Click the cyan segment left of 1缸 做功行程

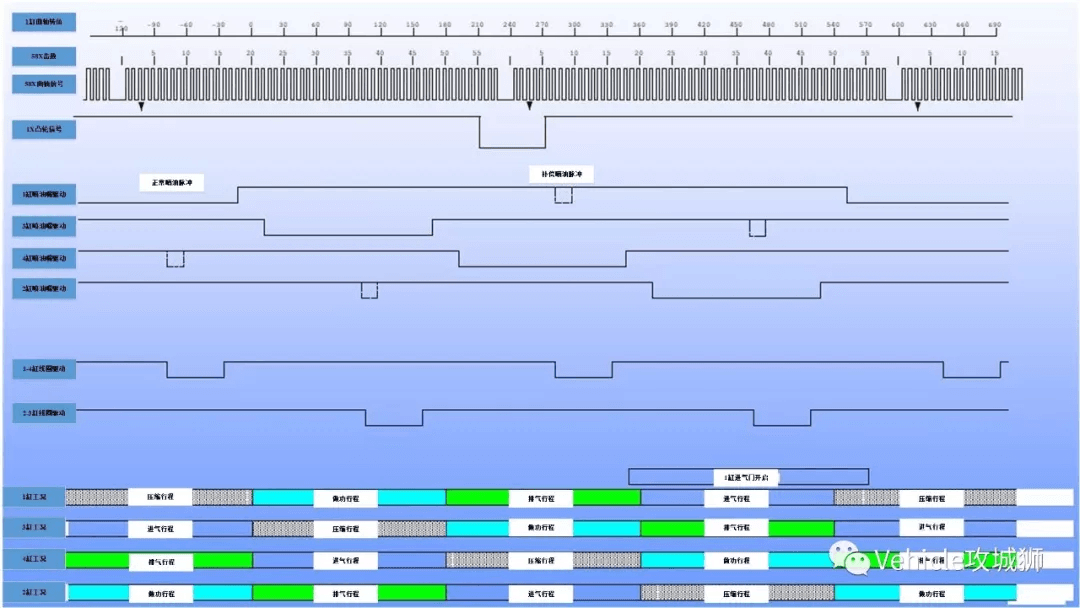pos(283,497)
